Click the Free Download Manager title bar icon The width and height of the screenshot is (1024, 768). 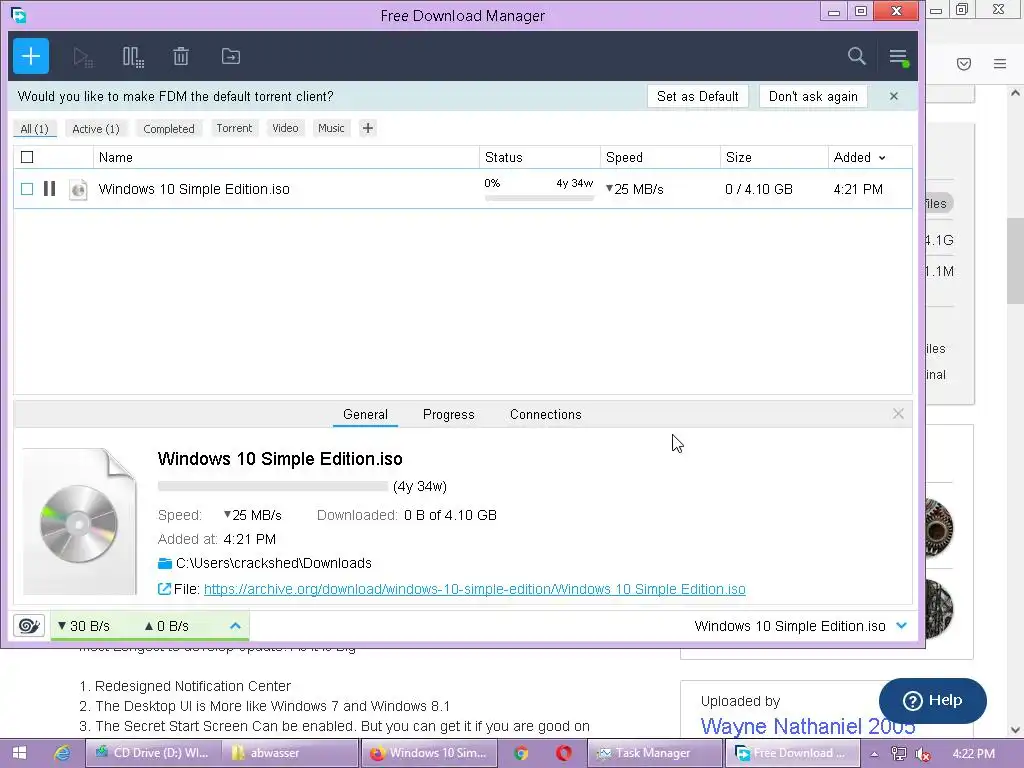(18, 14)
